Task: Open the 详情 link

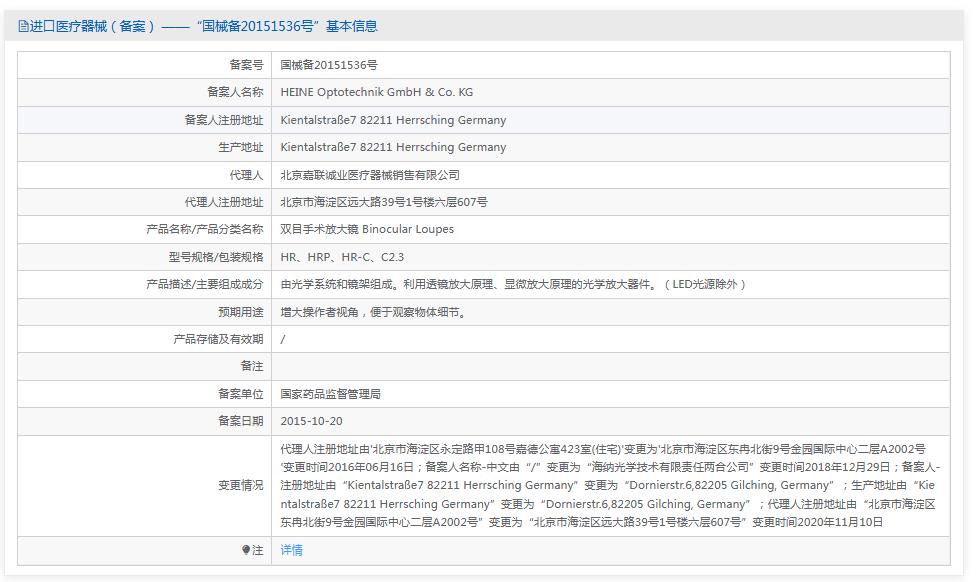Action: [291, 550]
